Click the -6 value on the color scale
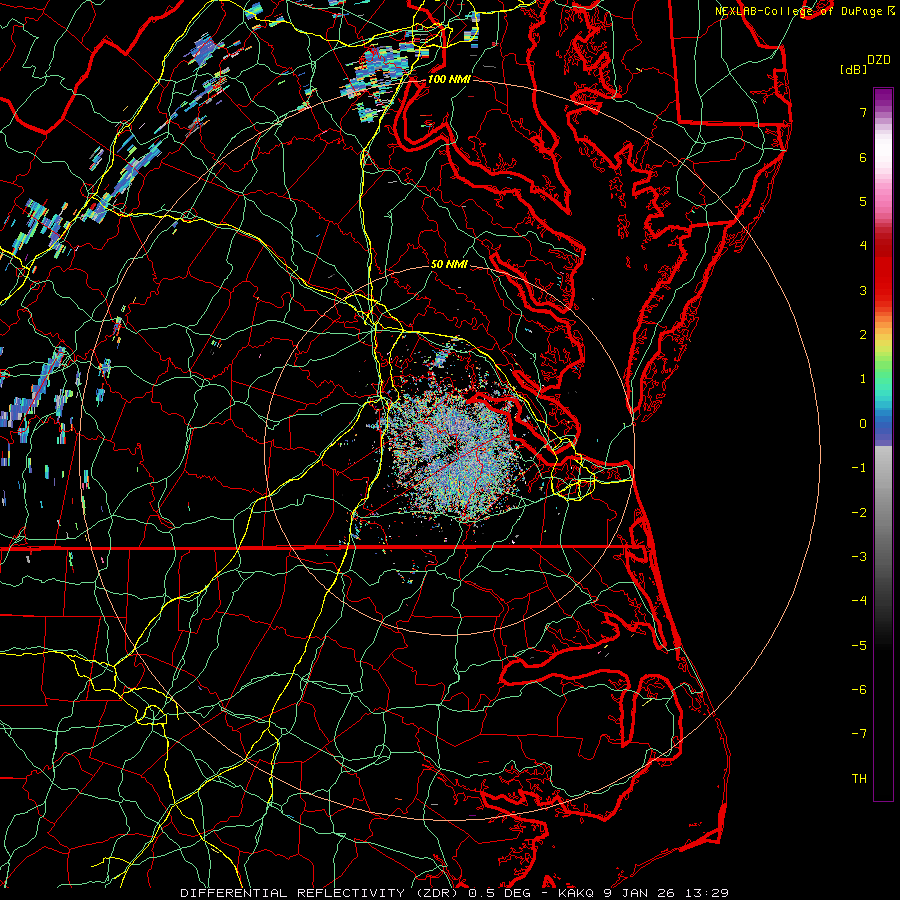Screen dimensions: 900x900 coord(859,690)
